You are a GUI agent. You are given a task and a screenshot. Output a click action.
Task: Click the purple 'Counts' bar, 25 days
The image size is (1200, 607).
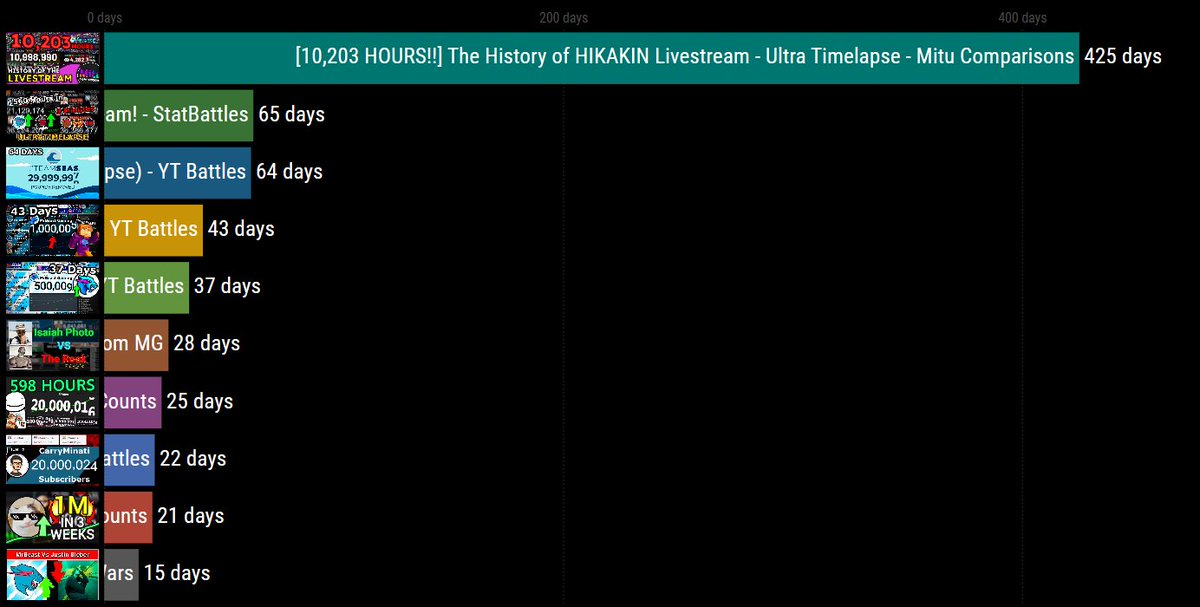click(x=132, y=401)
